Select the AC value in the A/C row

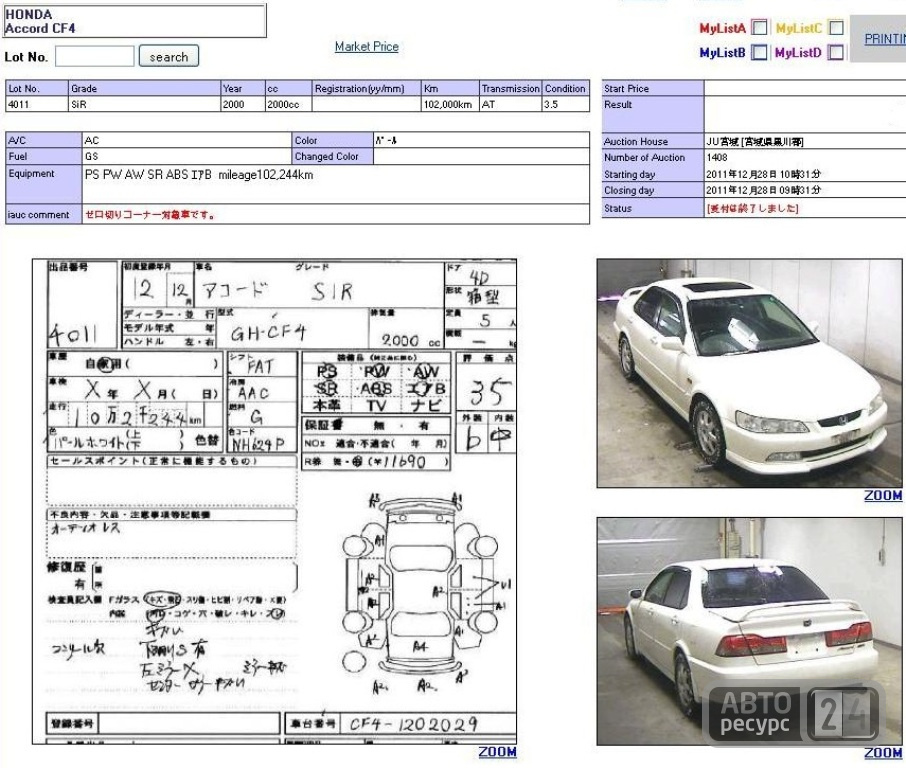click(x=91, y=140)
